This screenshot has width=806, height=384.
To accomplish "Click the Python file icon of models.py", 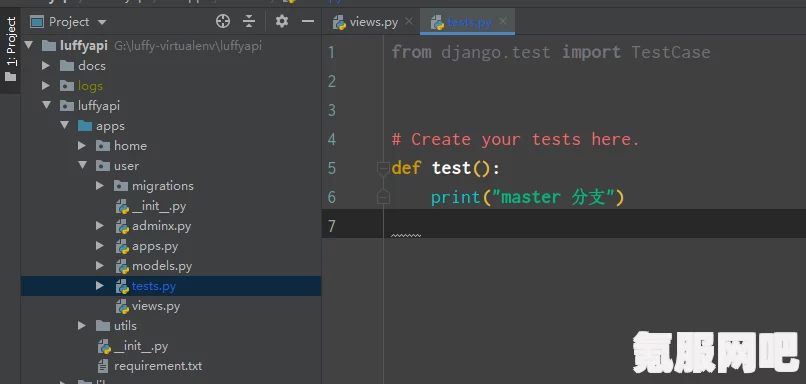I will click(x=122, y=266).
